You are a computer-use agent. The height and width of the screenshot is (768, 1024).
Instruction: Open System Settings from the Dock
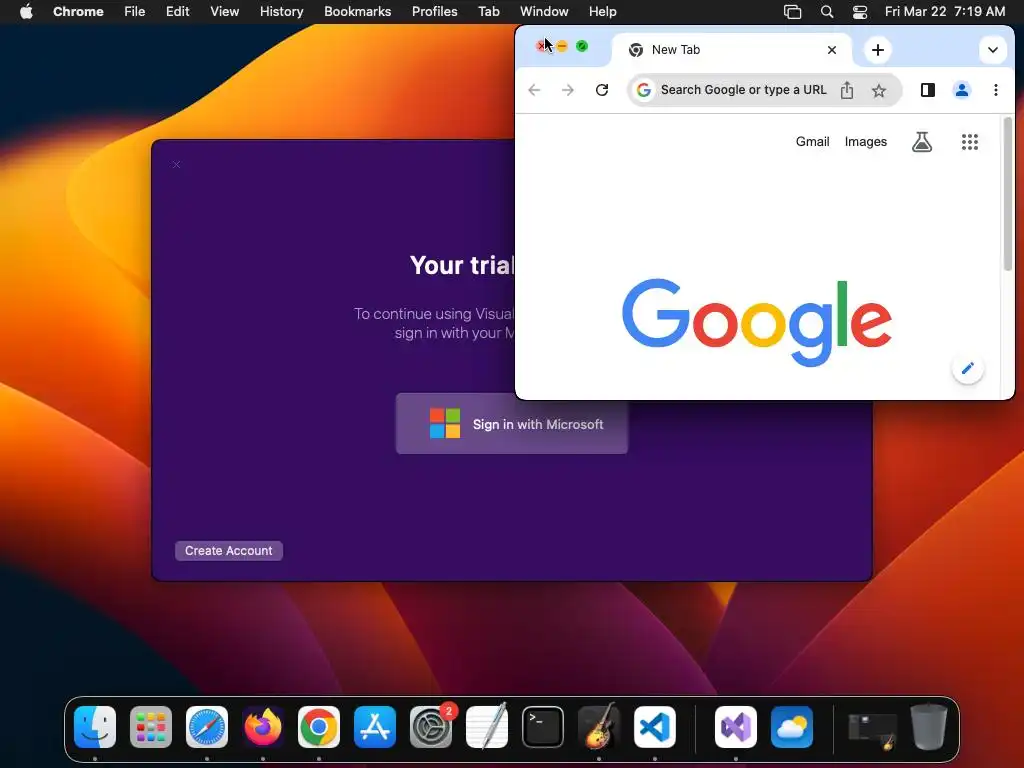pyautogui.click(x=431, y=727)
